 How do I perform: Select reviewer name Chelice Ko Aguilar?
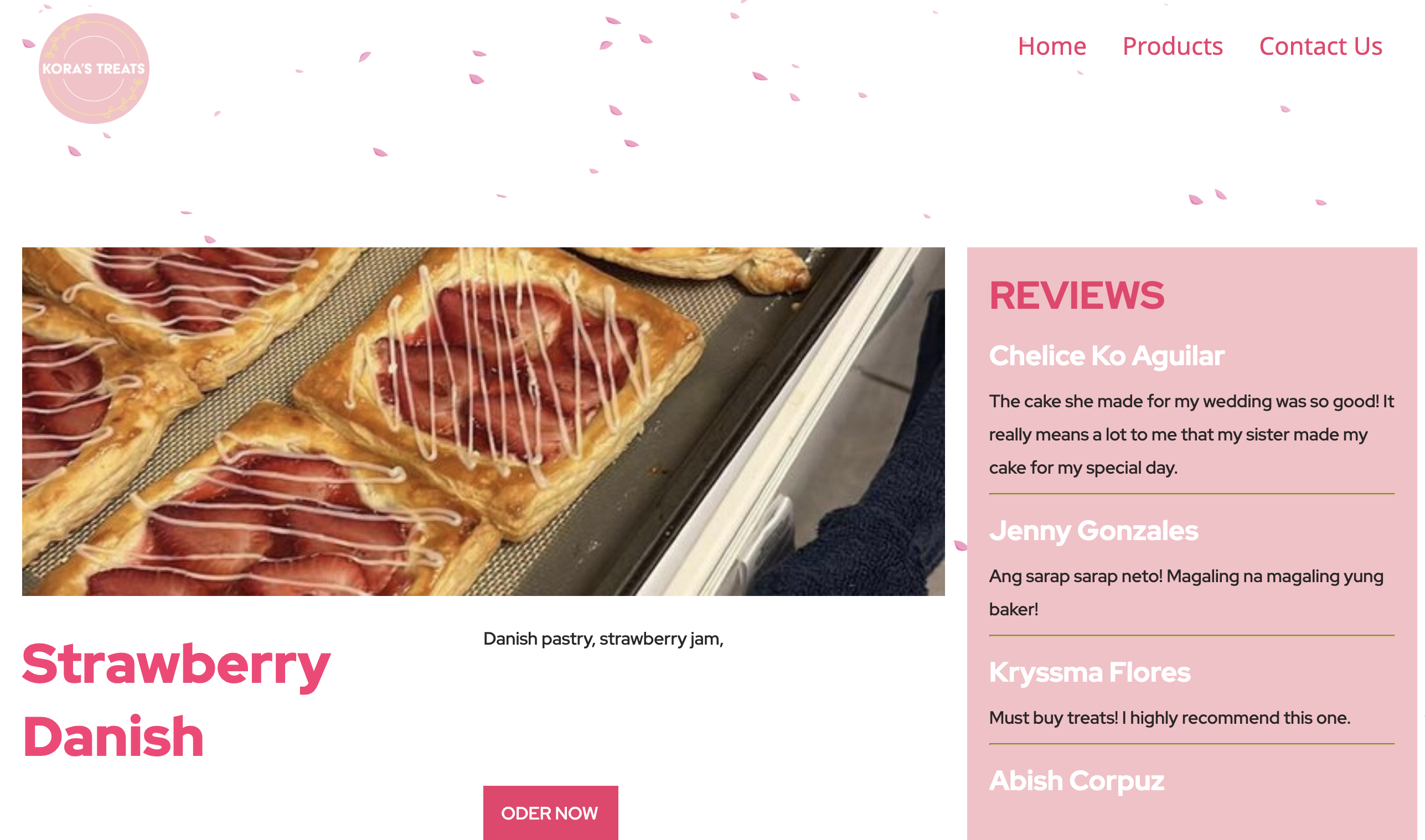[1106, 356]
